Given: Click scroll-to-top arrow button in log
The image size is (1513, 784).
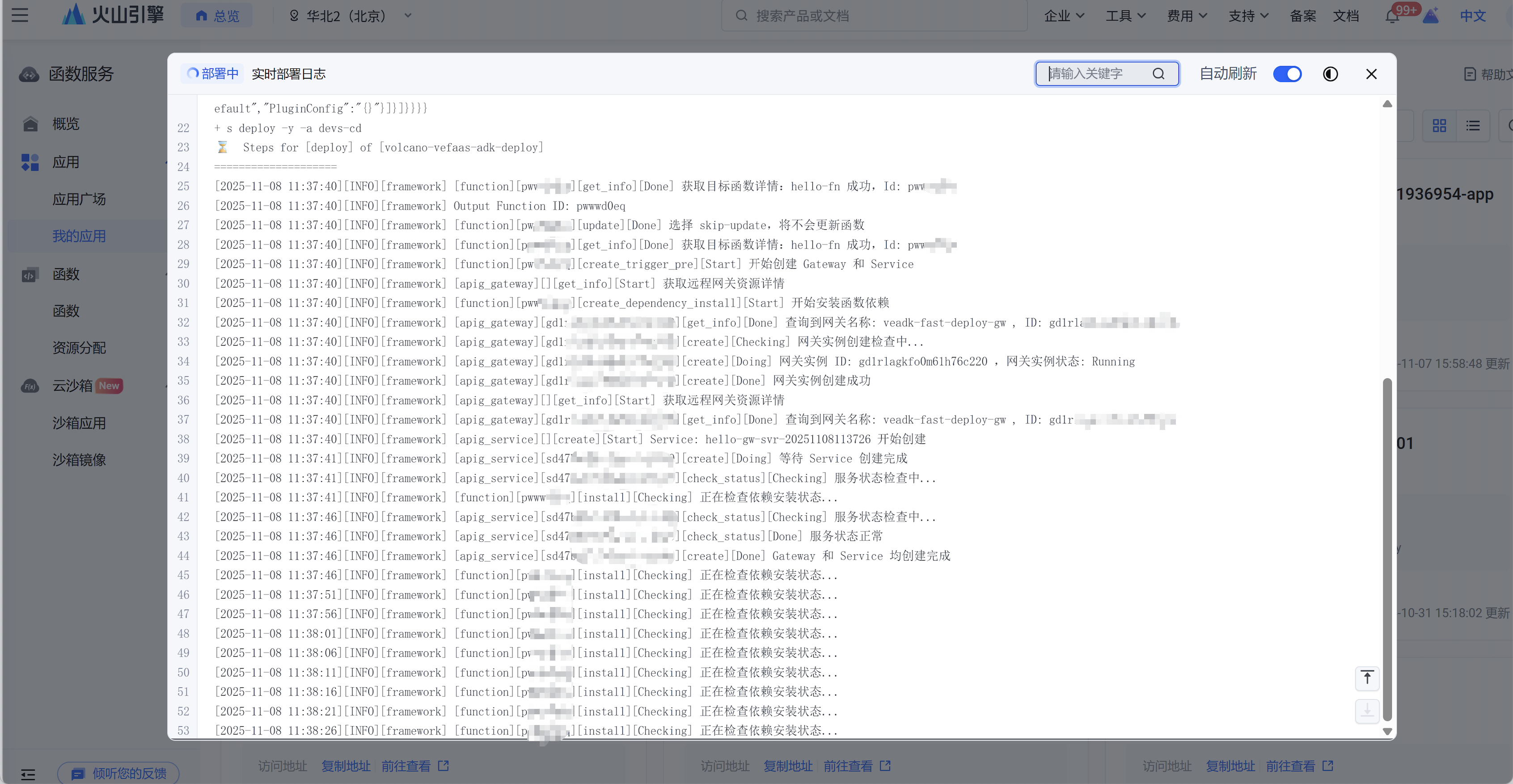Looking at the screenshot, I should click(1367, 679).
